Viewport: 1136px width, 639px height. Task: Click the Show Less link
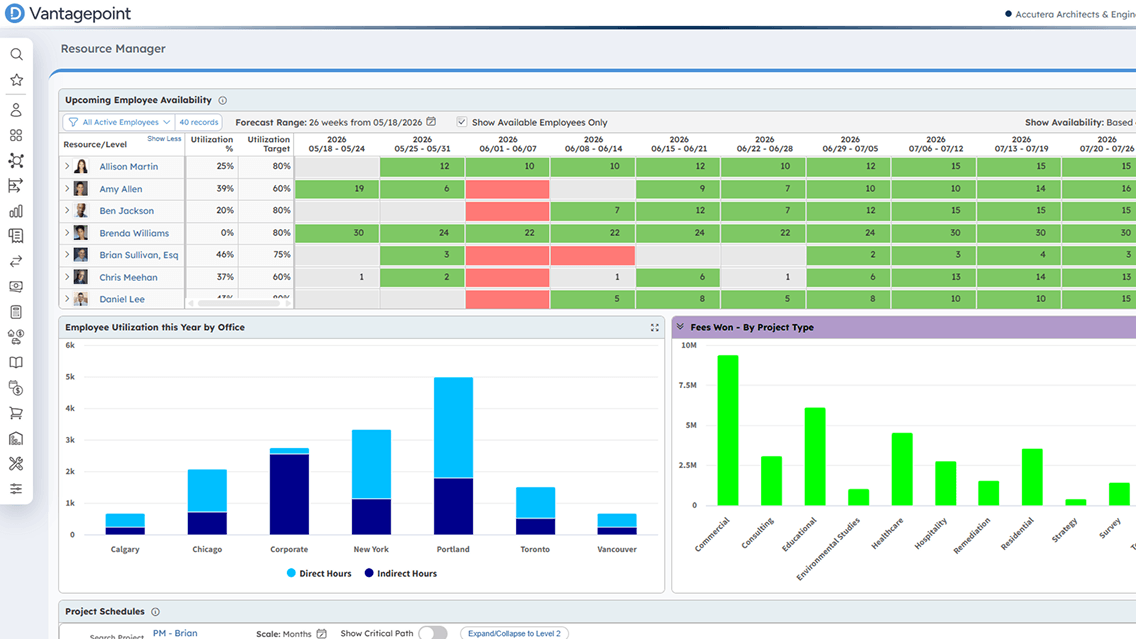click(x=164, y=138)
